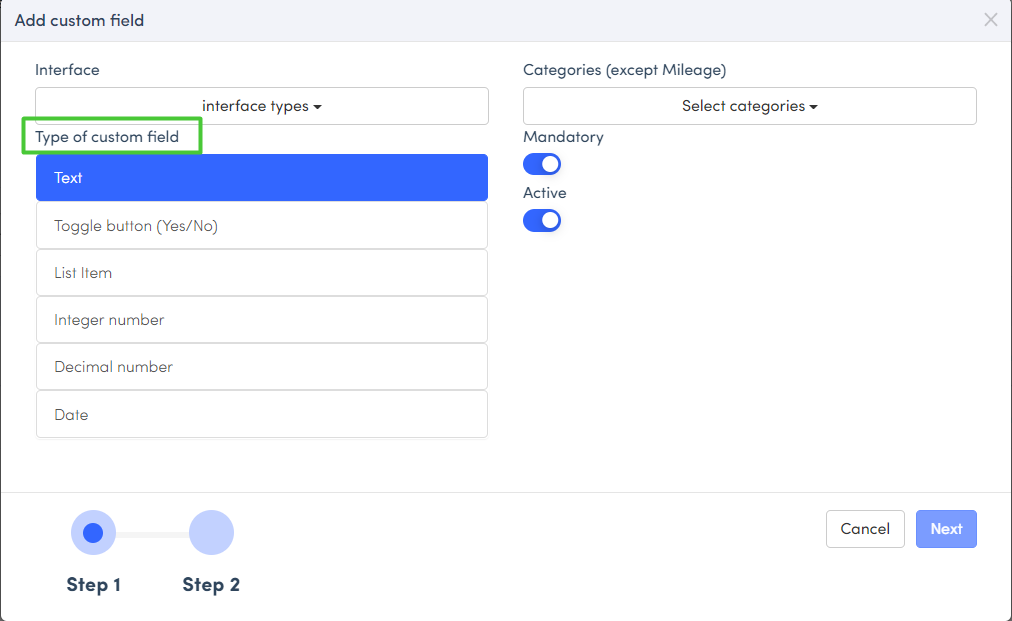Select the Text field type

click(262, 178)
